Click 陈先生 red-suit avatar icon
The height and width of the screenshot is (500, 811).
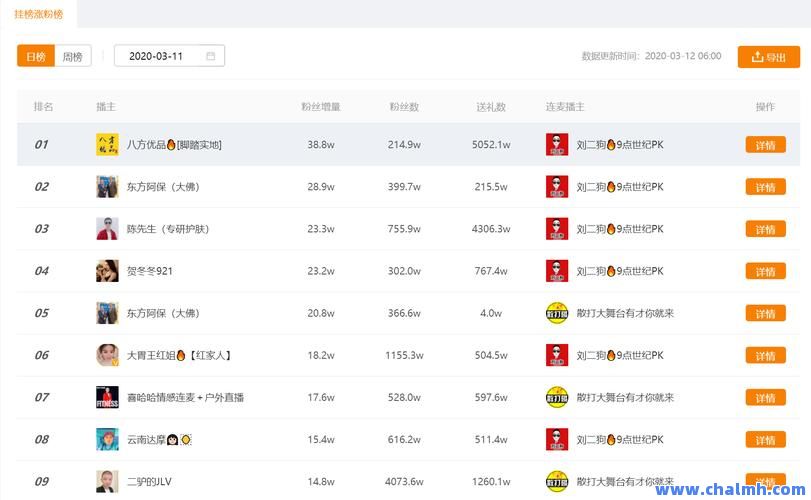coord(107,229)
